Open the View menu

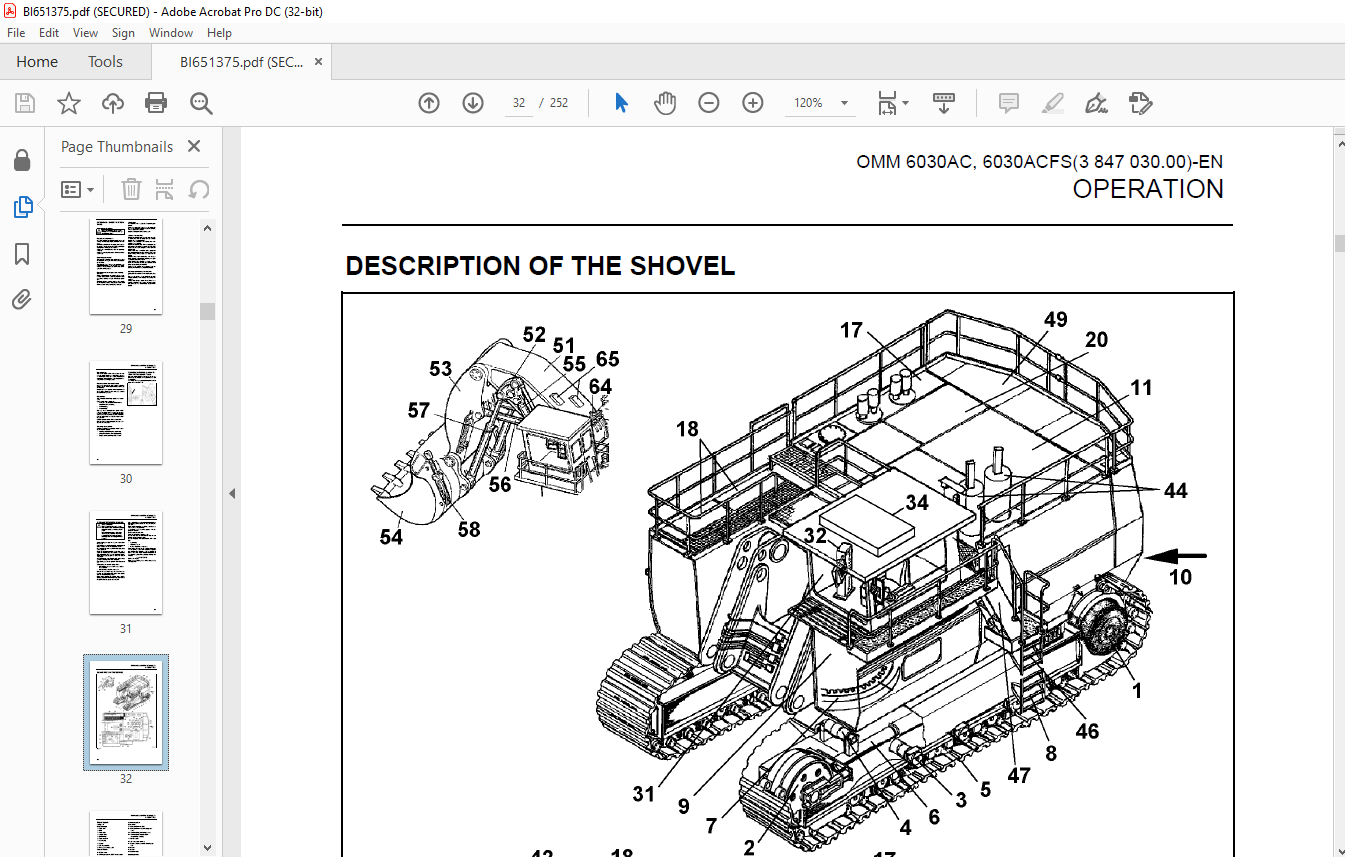point(85,33)
